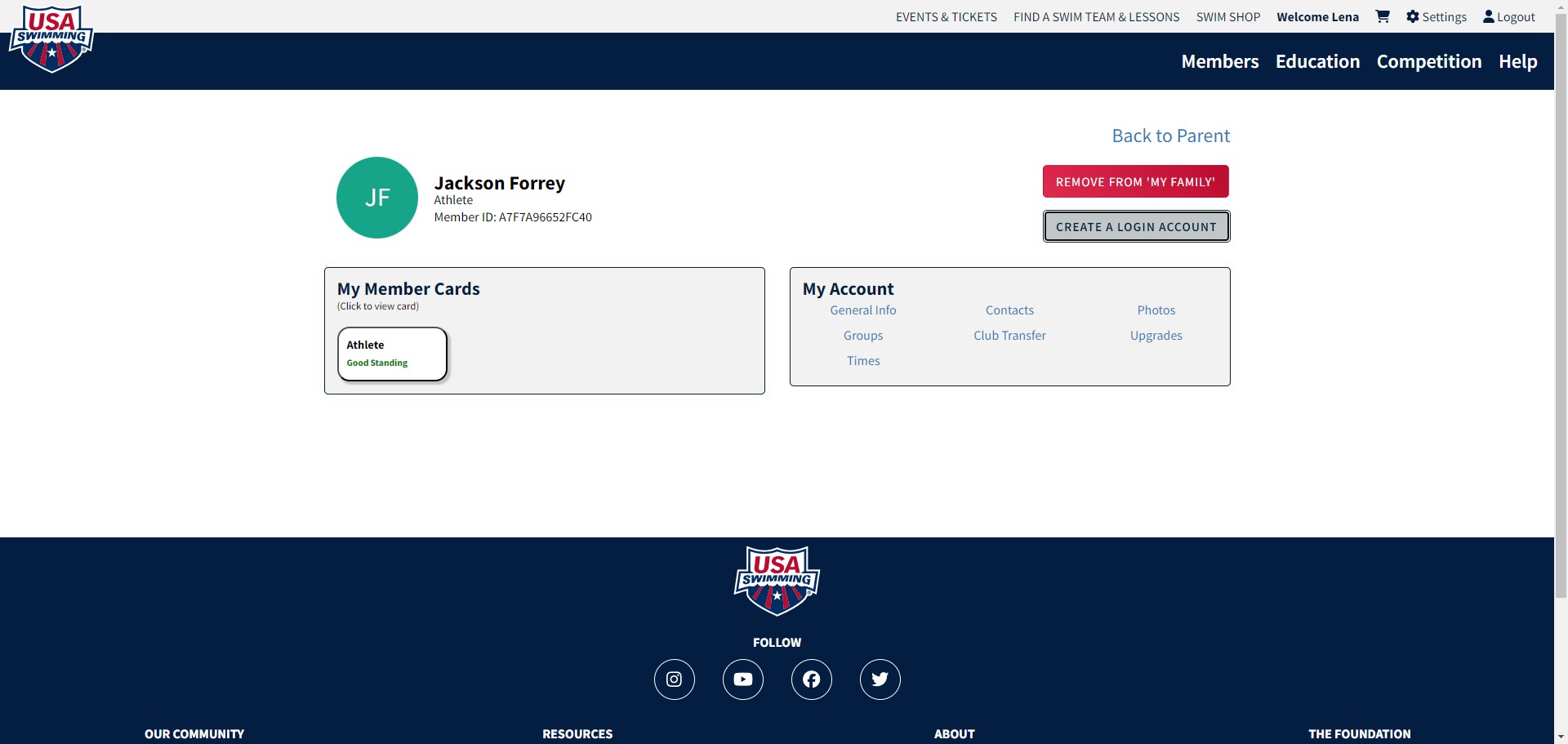The image size is (1568, 744).
Task: Click the USA Swimming logo in header
Action: (51, 38)
